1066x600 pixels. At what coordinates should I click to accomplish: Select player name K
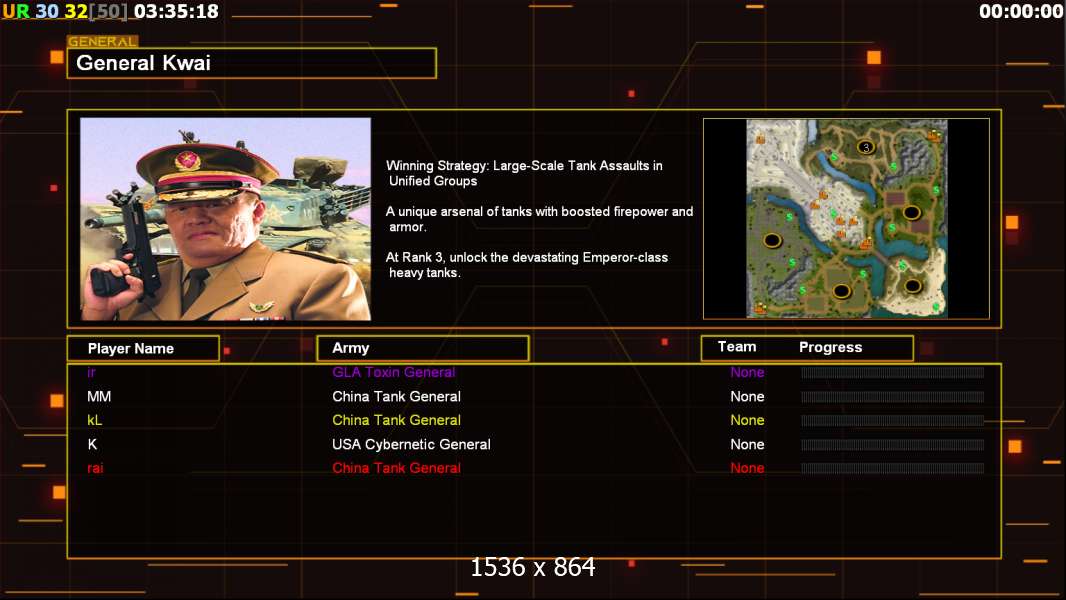(92, 444)
